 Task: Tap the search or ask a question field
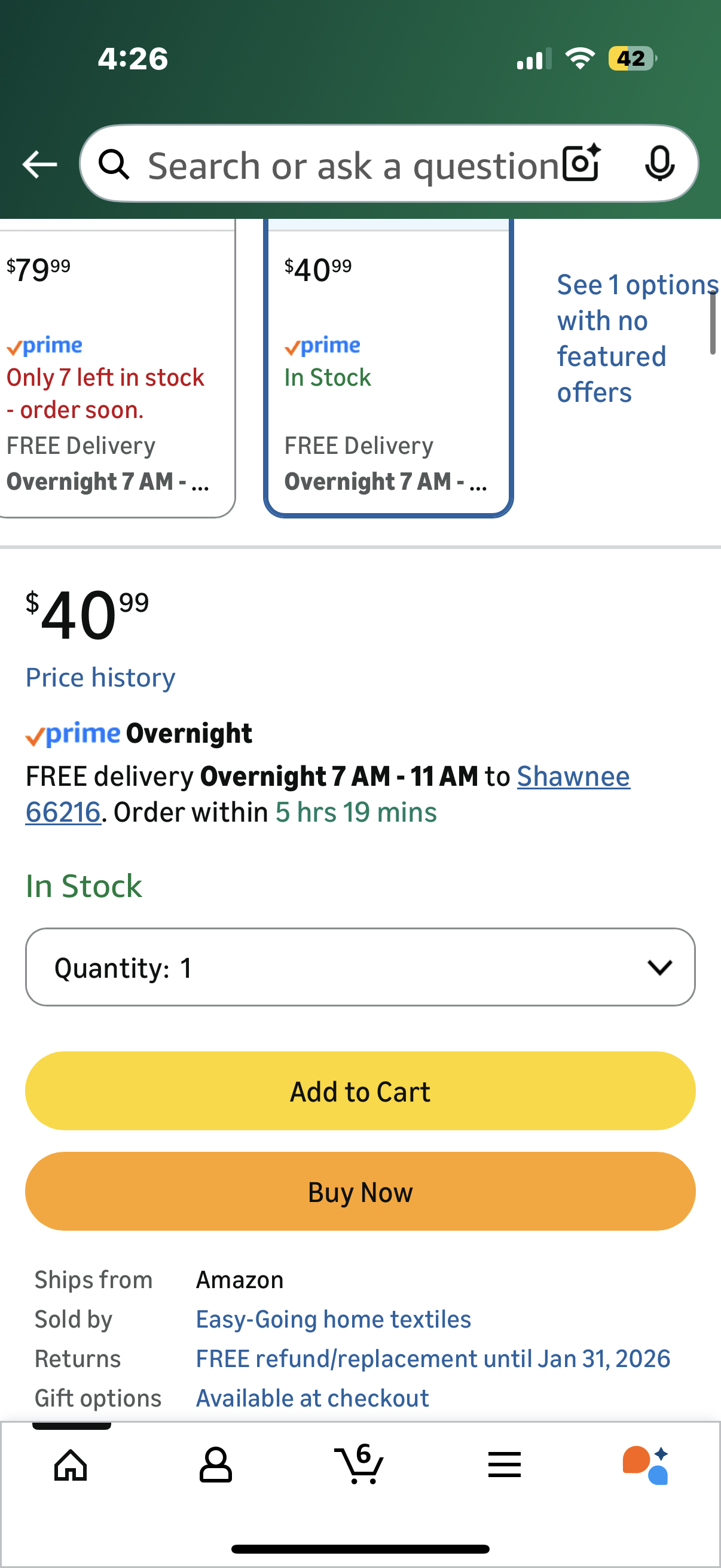coord(353,165)
